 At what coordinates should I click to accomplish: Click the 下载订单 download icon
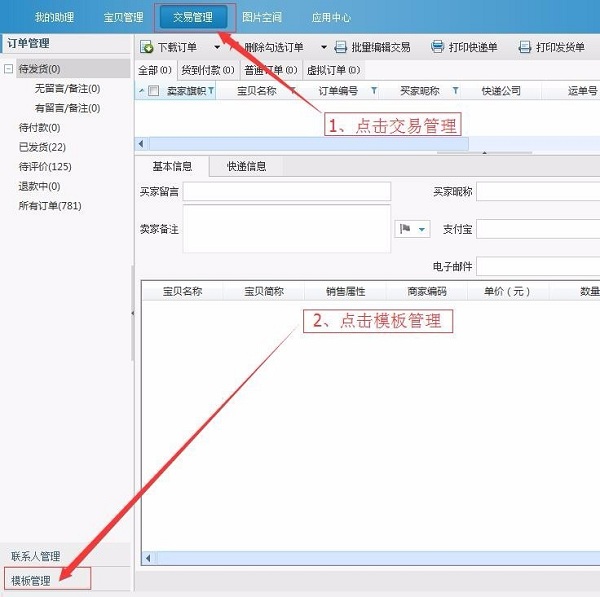tap(147, 48)
